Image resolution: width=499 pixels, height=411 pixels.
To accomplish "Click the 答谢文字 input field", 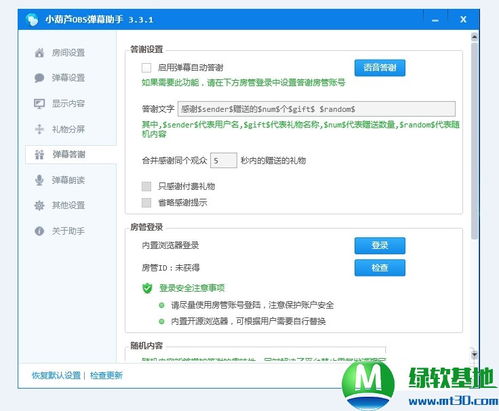I will click(317, 109).
